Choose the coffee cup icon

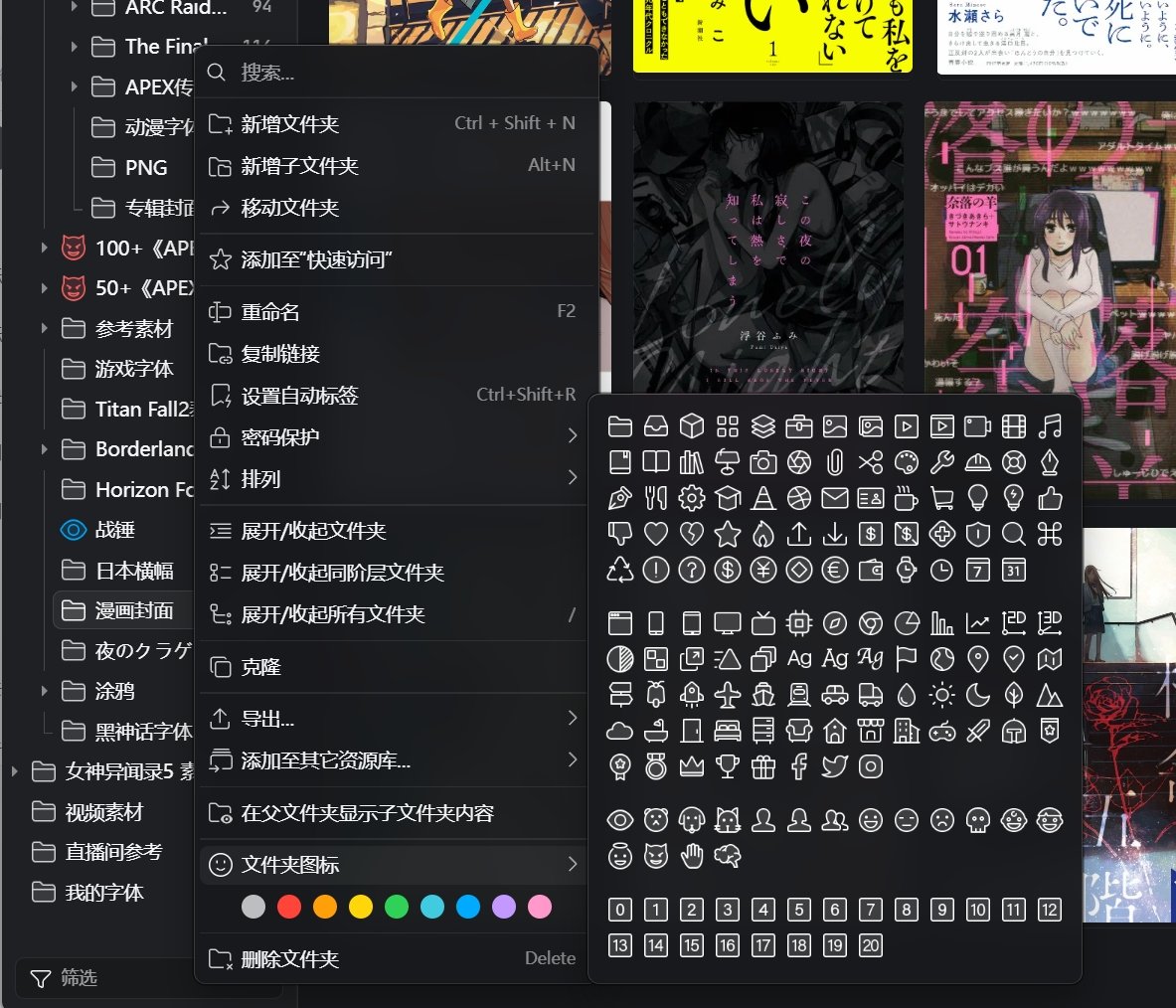tap(906, 498)
